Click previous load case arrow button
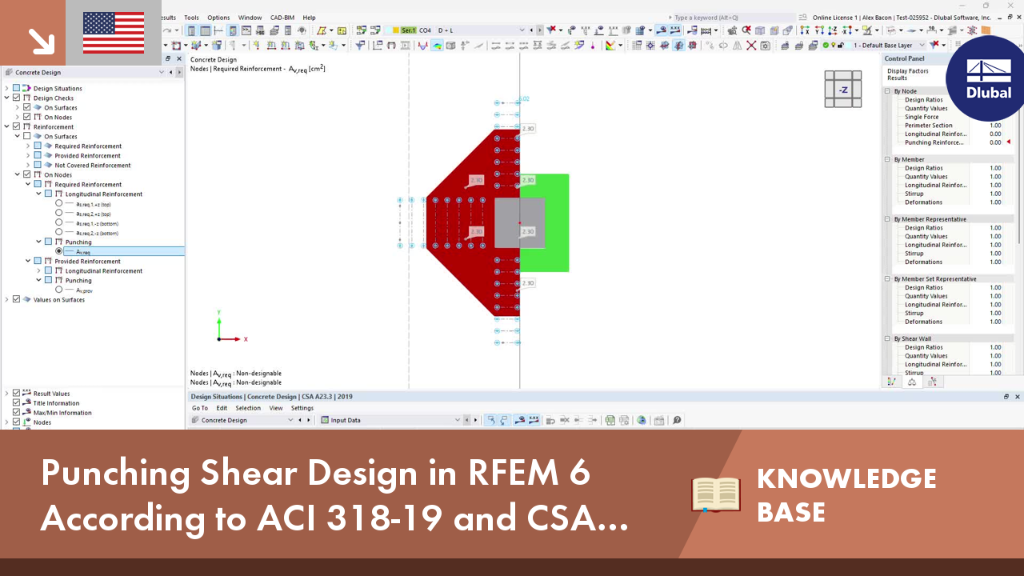Screen dimensions: 1024x576 [x=531, y=30]
